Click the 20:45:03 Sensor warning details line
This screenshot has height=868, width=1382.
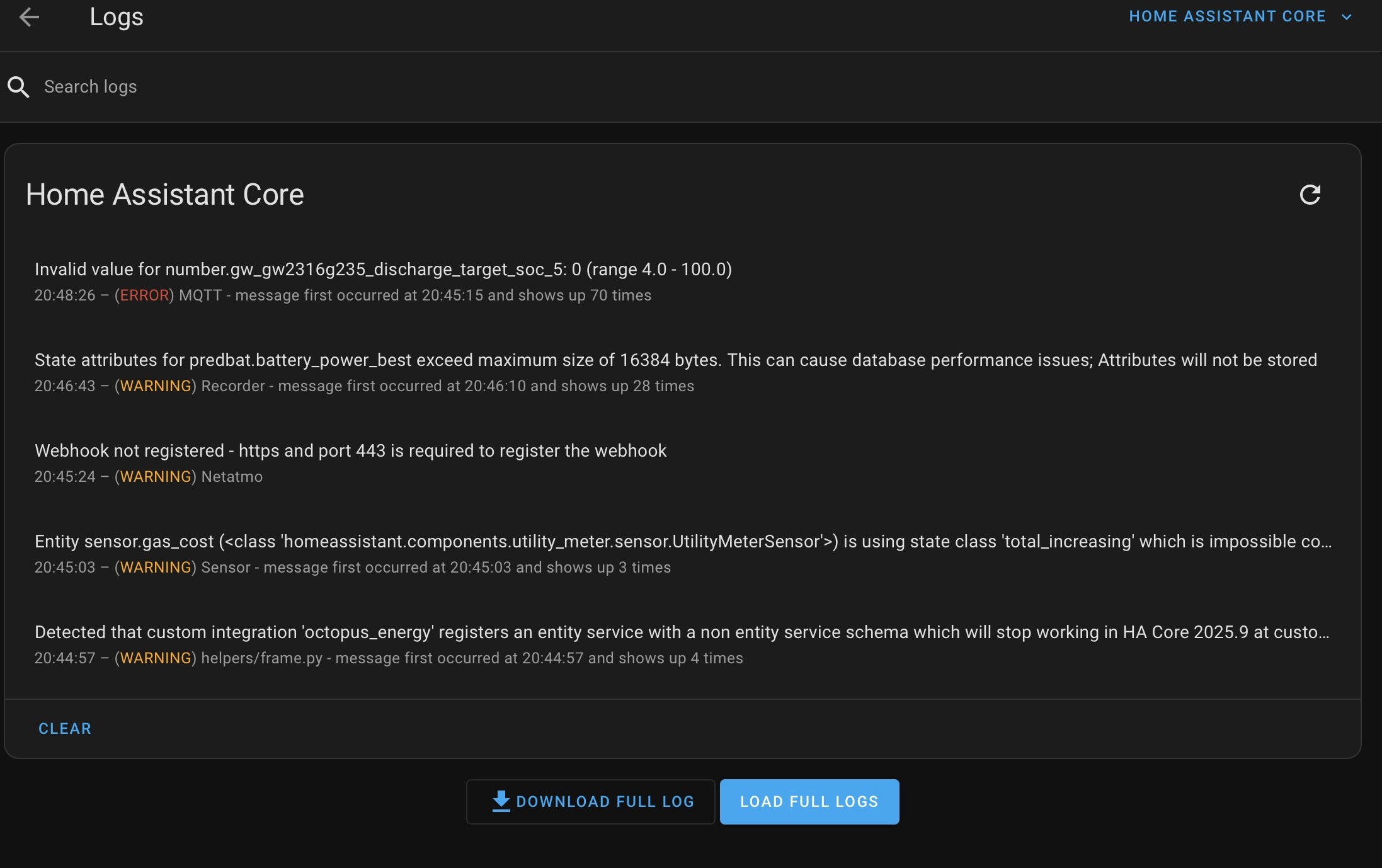coord(353,568)
